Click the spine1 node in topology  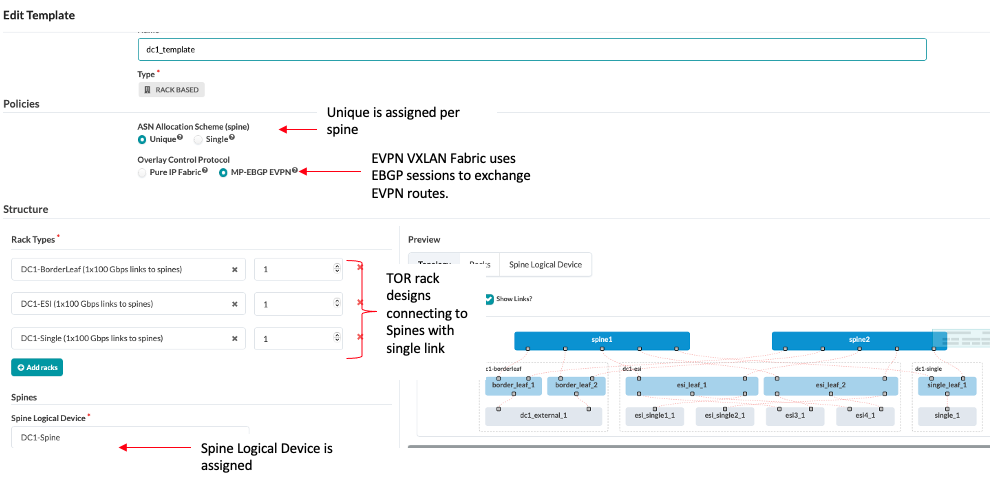pyautogui.click(x=601, y=340)
